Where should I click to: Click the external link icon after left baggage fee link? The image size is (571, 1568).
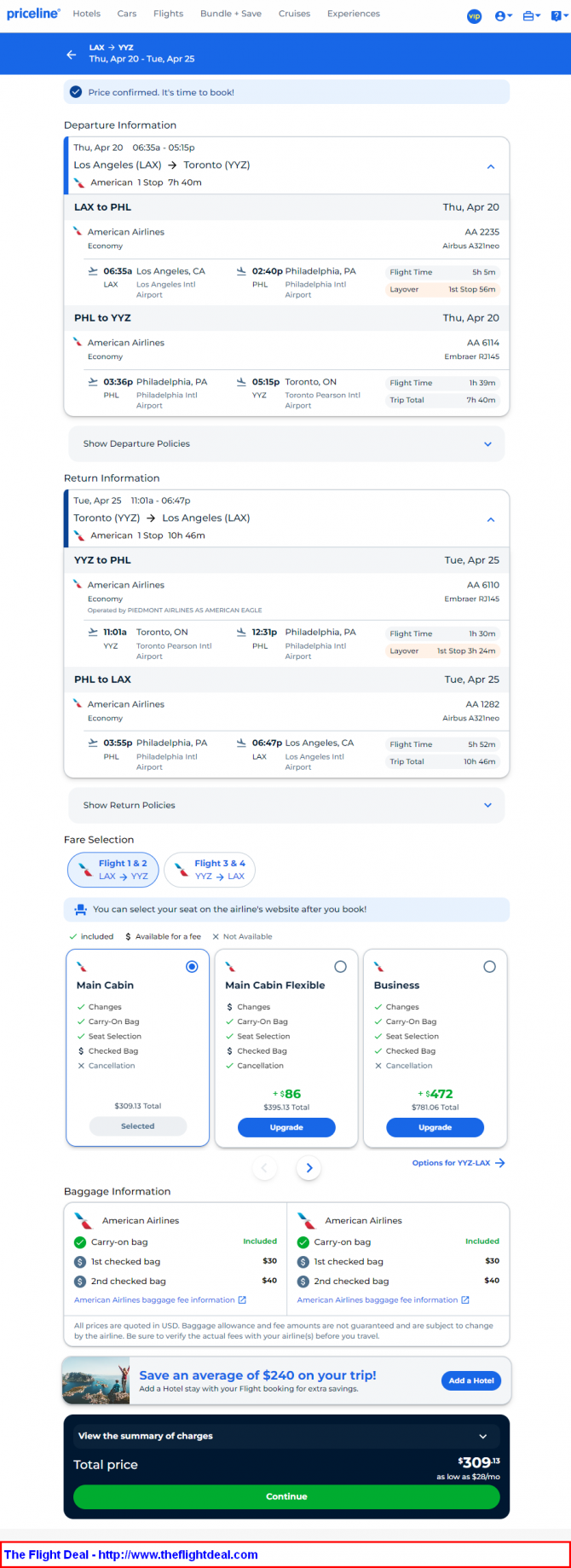pyautogui.click(x=242, y=1299)
